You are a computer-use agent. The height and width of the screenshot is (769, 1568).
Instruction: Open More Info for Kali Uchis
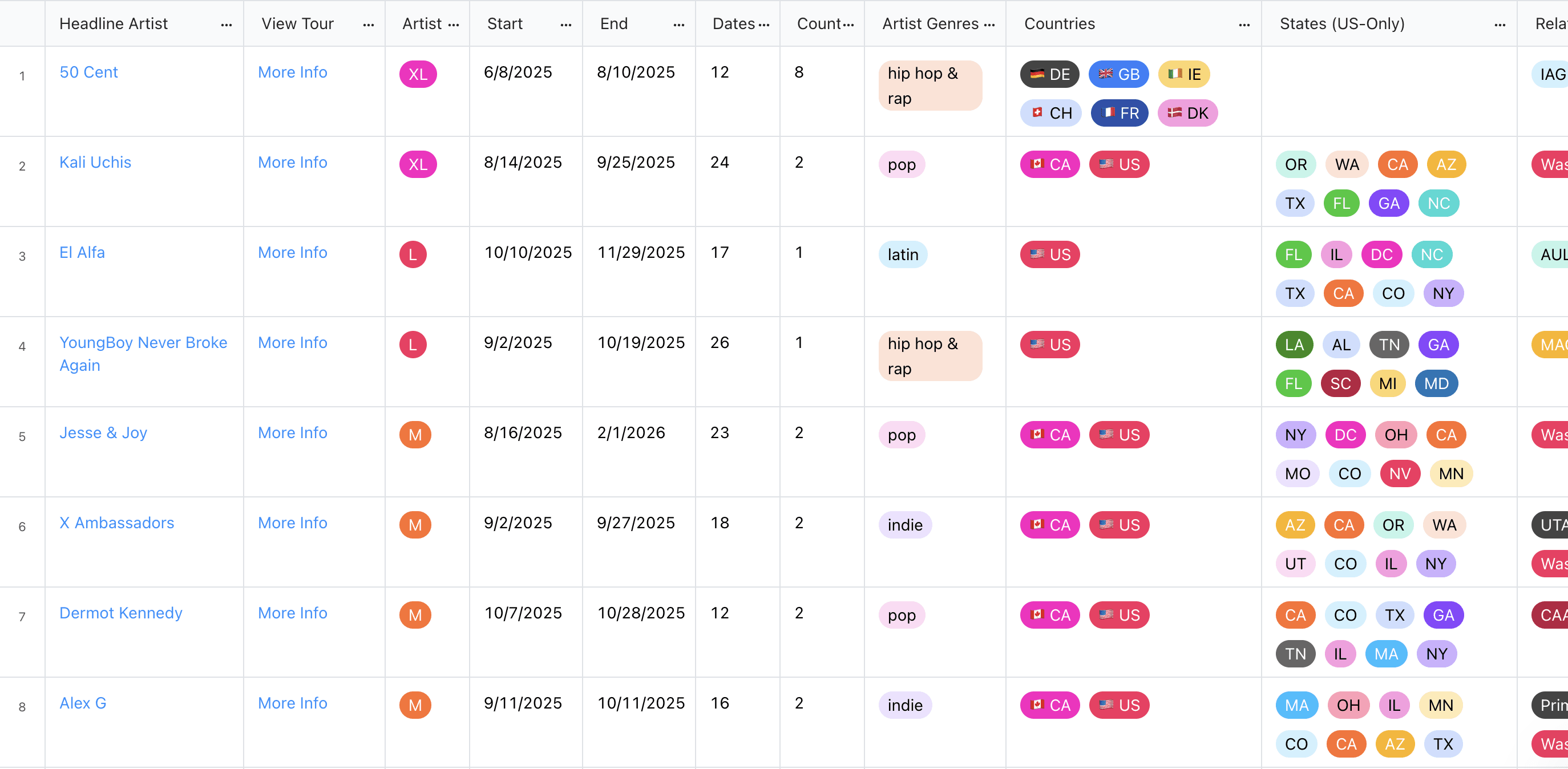(292, 163)
